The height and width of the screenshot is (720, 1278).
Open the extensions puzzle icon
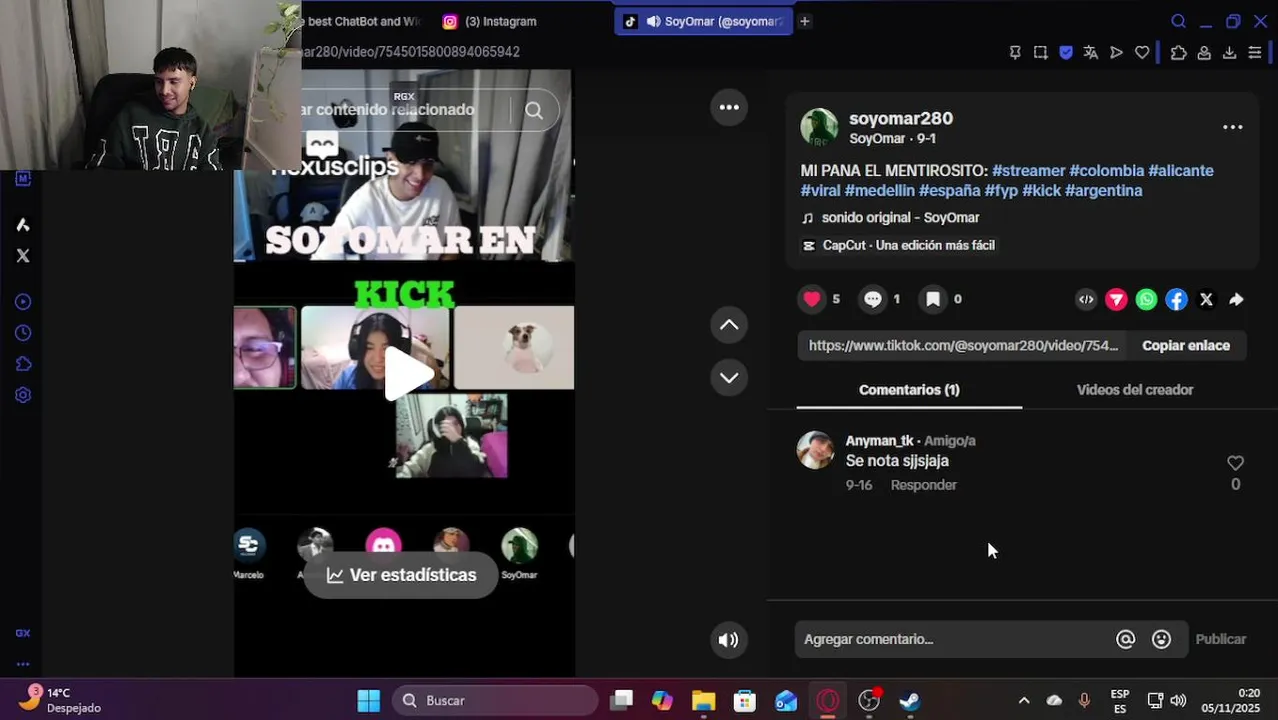(1179, 53)
